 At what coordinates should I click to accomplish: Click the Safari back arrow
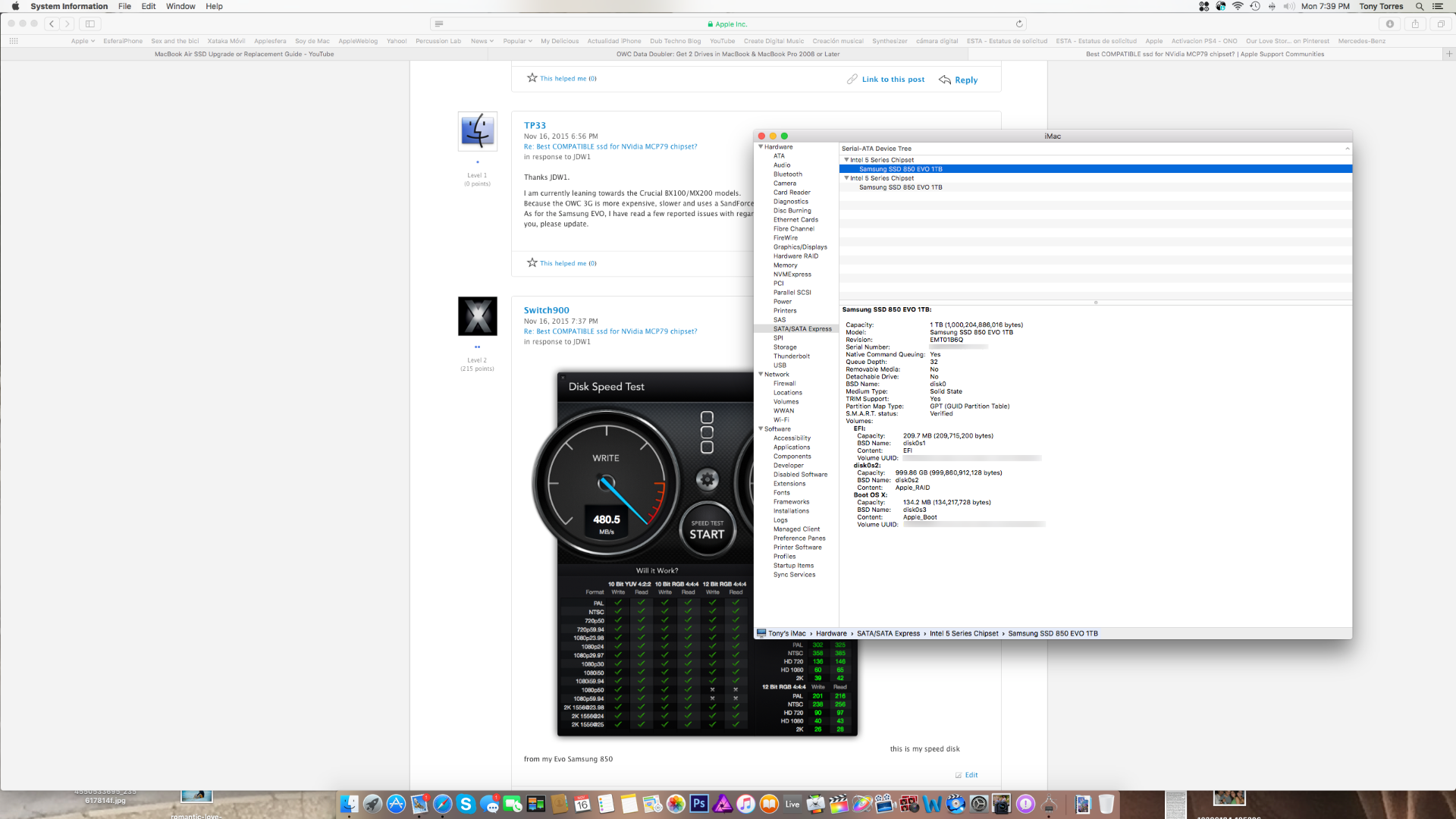(x=52, y=24)
